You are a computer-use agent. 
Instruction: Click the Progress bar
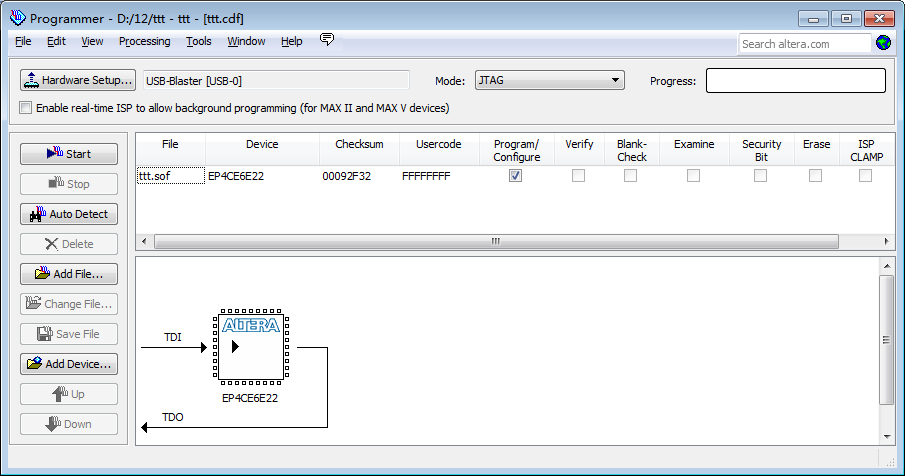[x=795, y=80]
